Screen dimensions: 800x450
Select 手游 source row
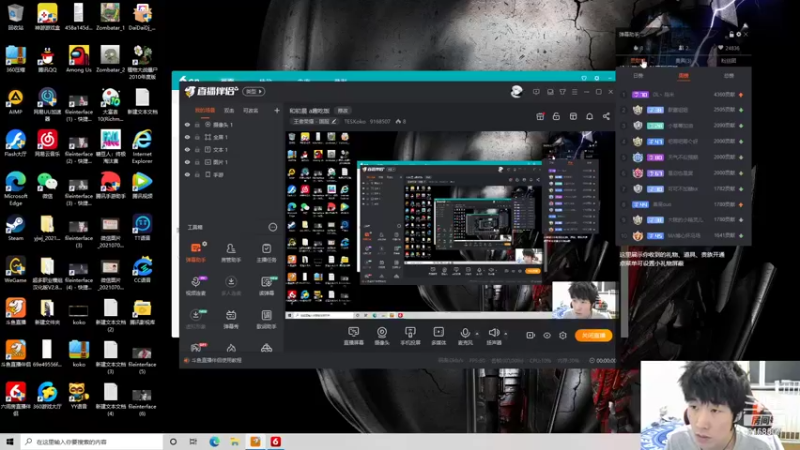(x=231, y=174)
